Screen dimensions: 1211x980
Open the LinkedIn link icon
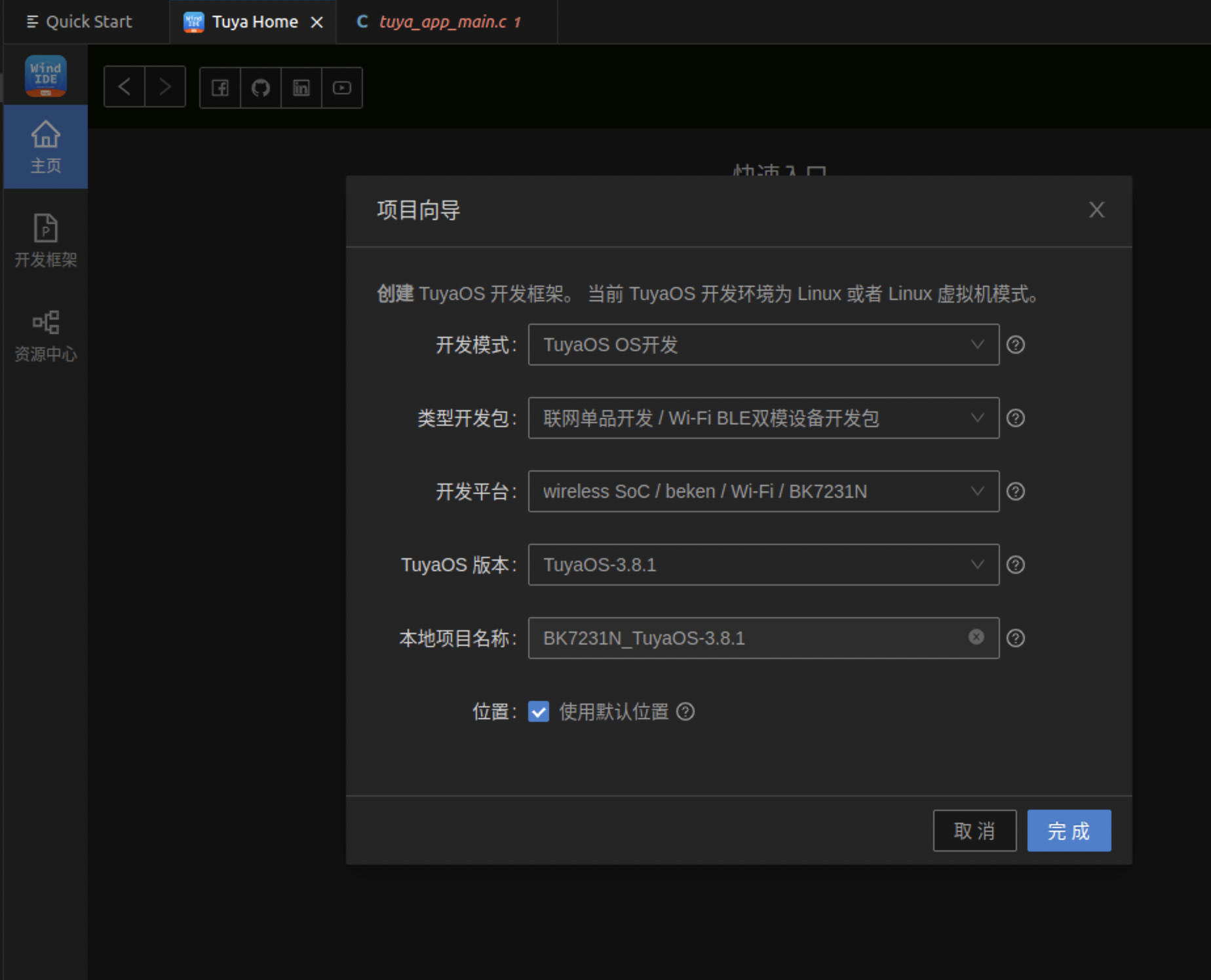301,87
